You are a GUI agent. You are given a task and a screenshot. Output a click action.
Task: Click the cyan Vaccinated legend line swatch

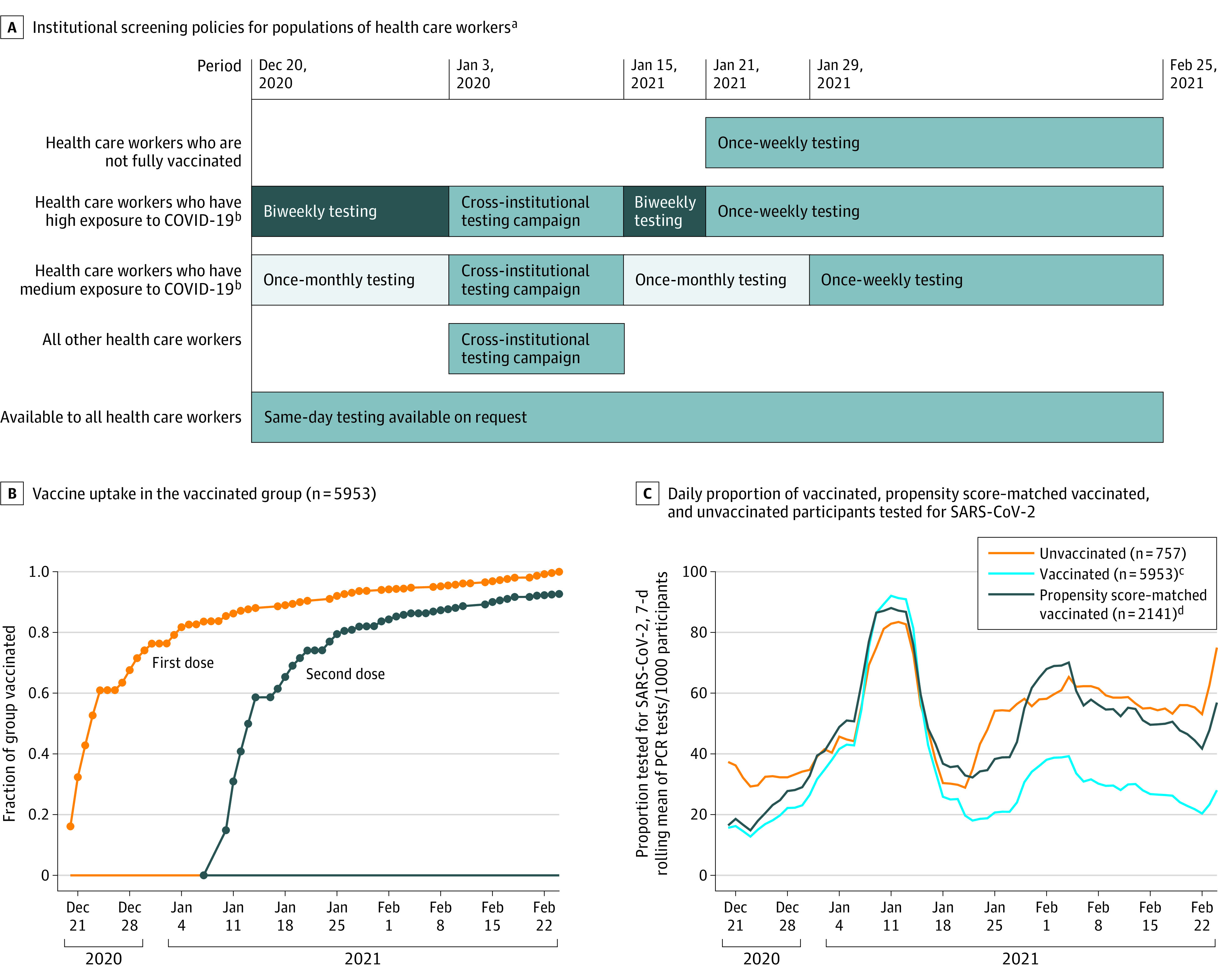coord(1011,574)
